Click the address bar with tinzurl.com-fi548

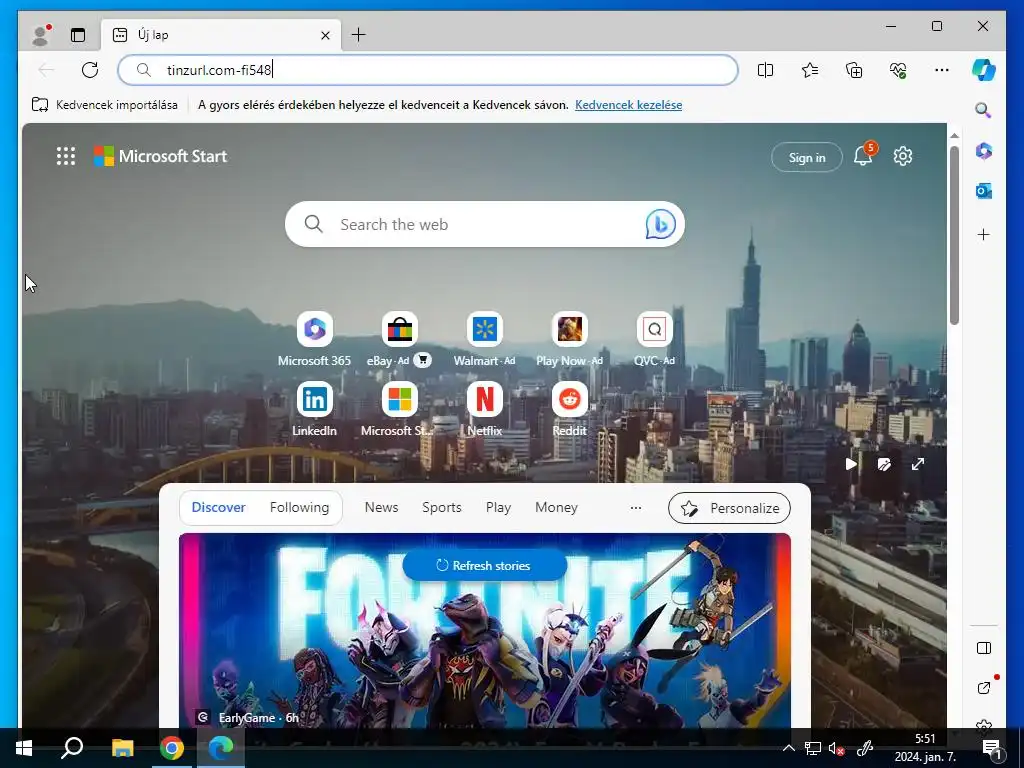coord(428,70)
